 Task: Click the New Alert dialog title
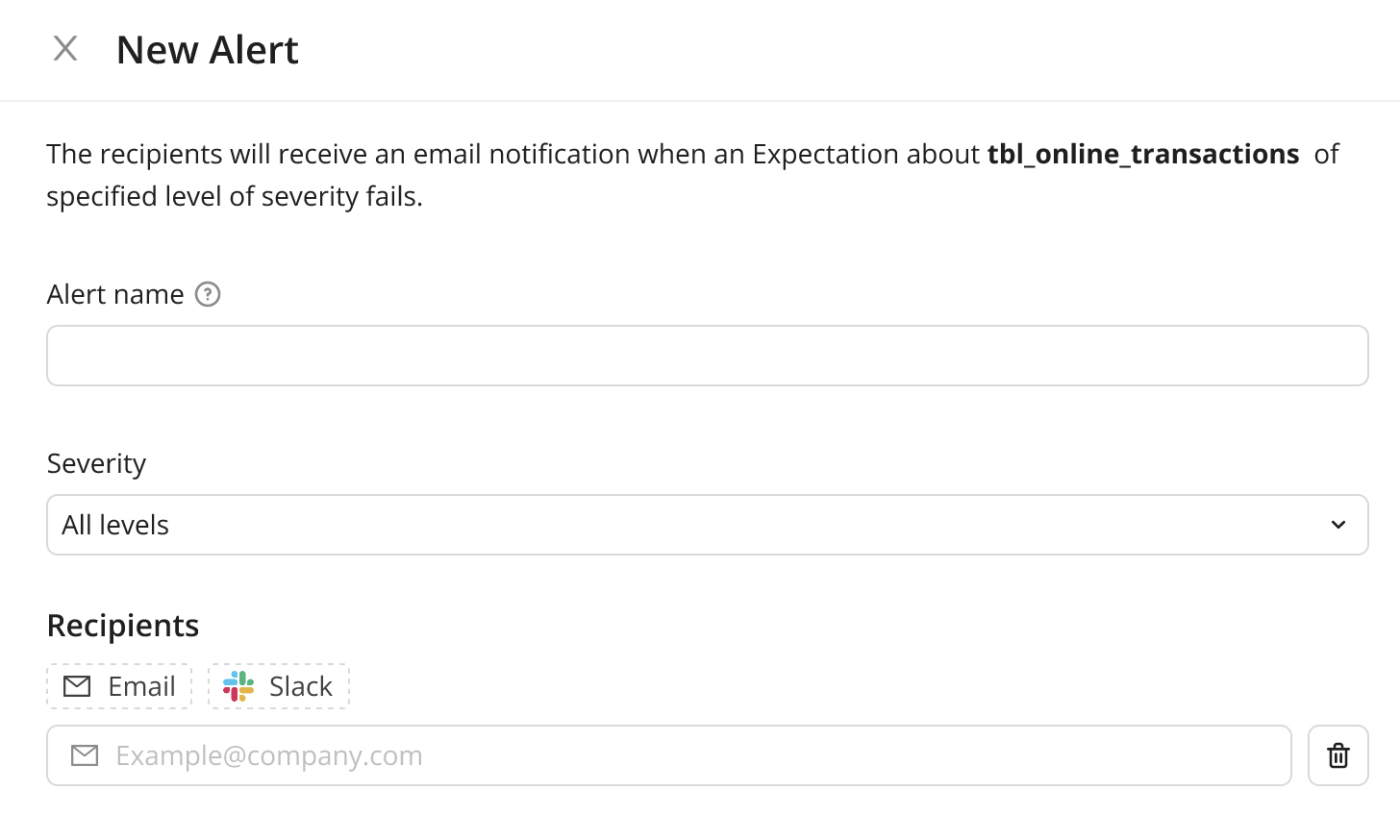[x=207, y=49]
